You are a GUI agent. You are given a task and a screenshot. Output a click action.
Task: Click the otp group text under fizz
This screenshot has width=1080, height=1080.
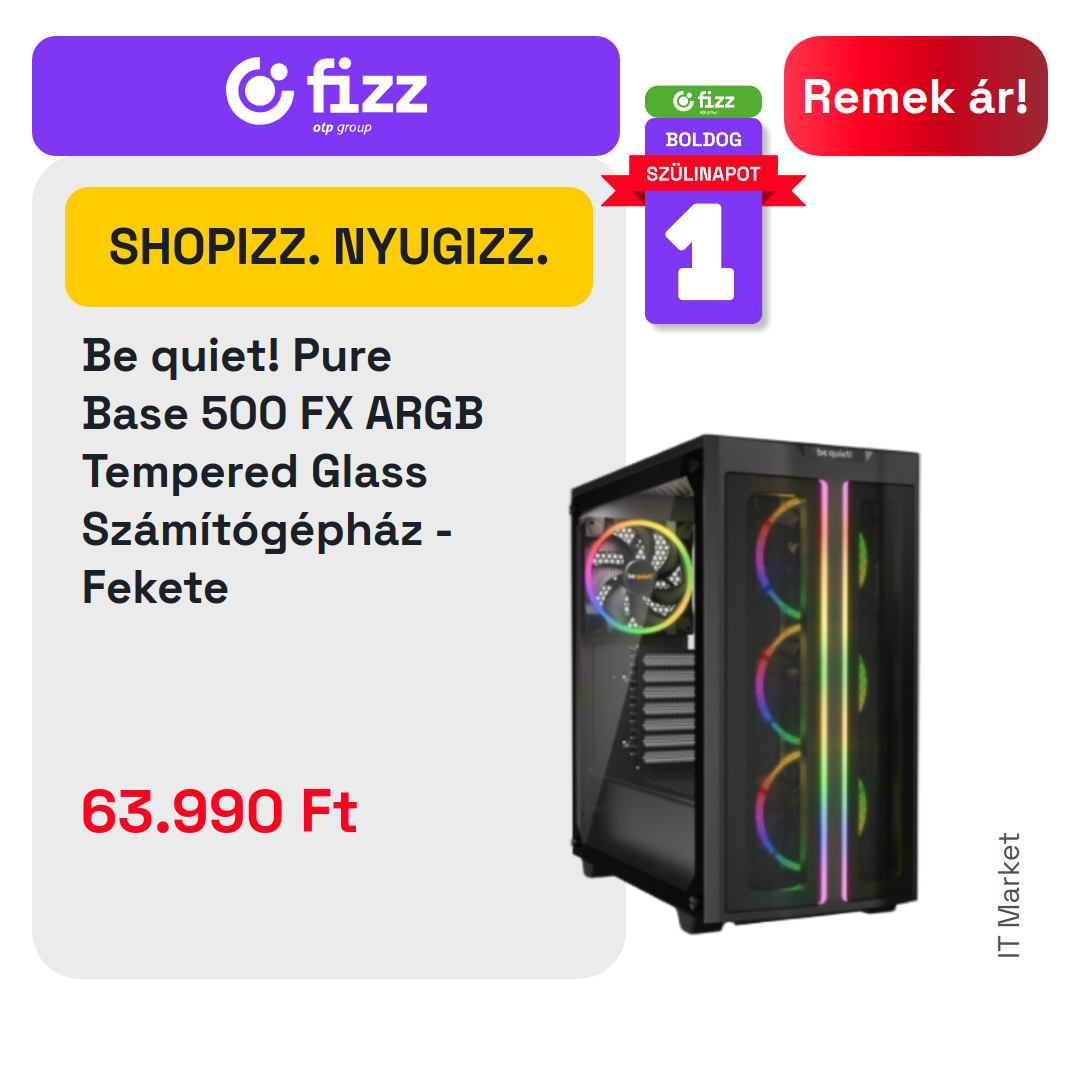342,128
